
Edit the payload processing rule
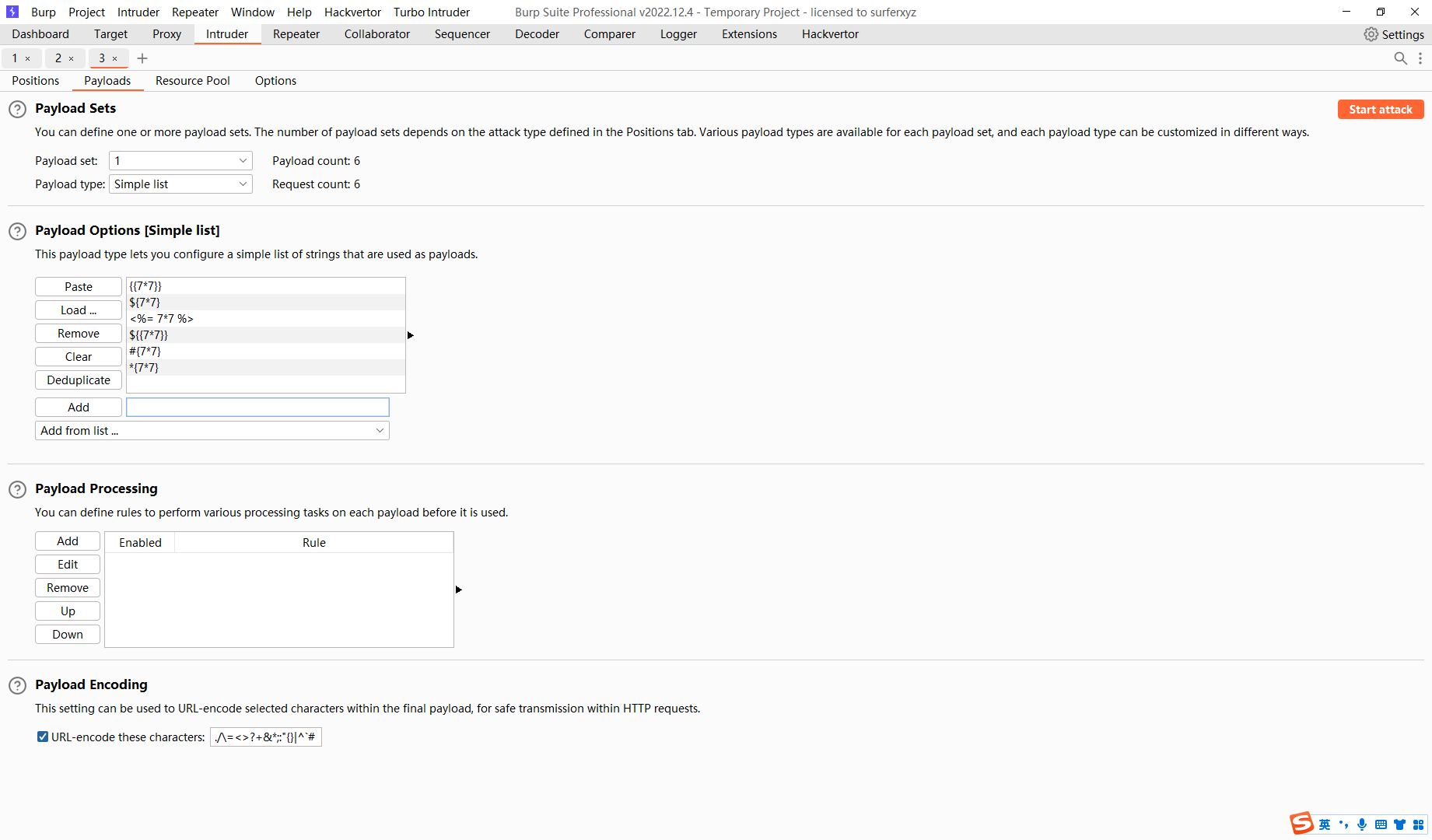click(68, 565)
